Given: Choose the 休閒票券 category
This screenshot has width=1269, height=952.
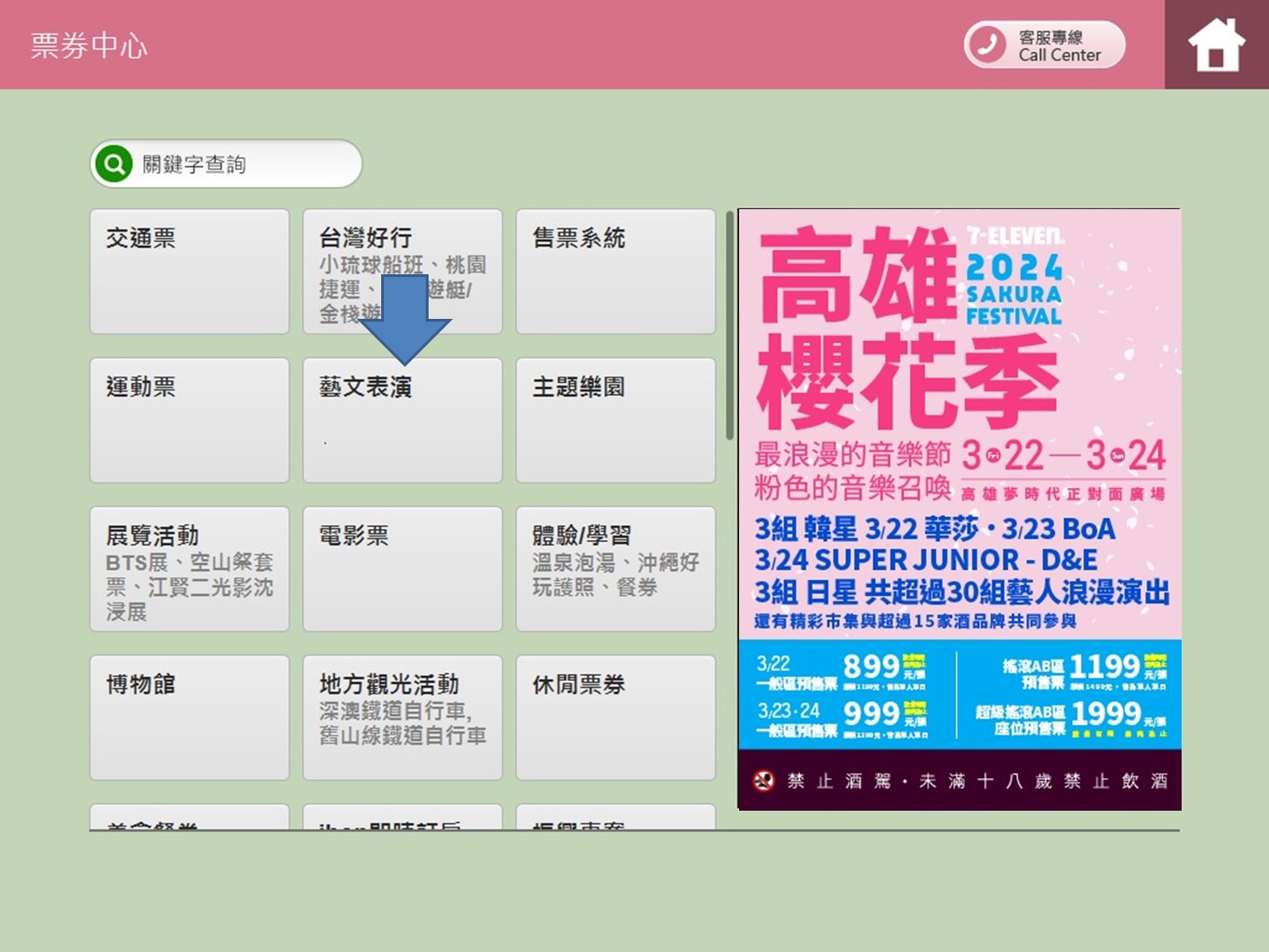Looking at the screenshot, I should point(615,718).
